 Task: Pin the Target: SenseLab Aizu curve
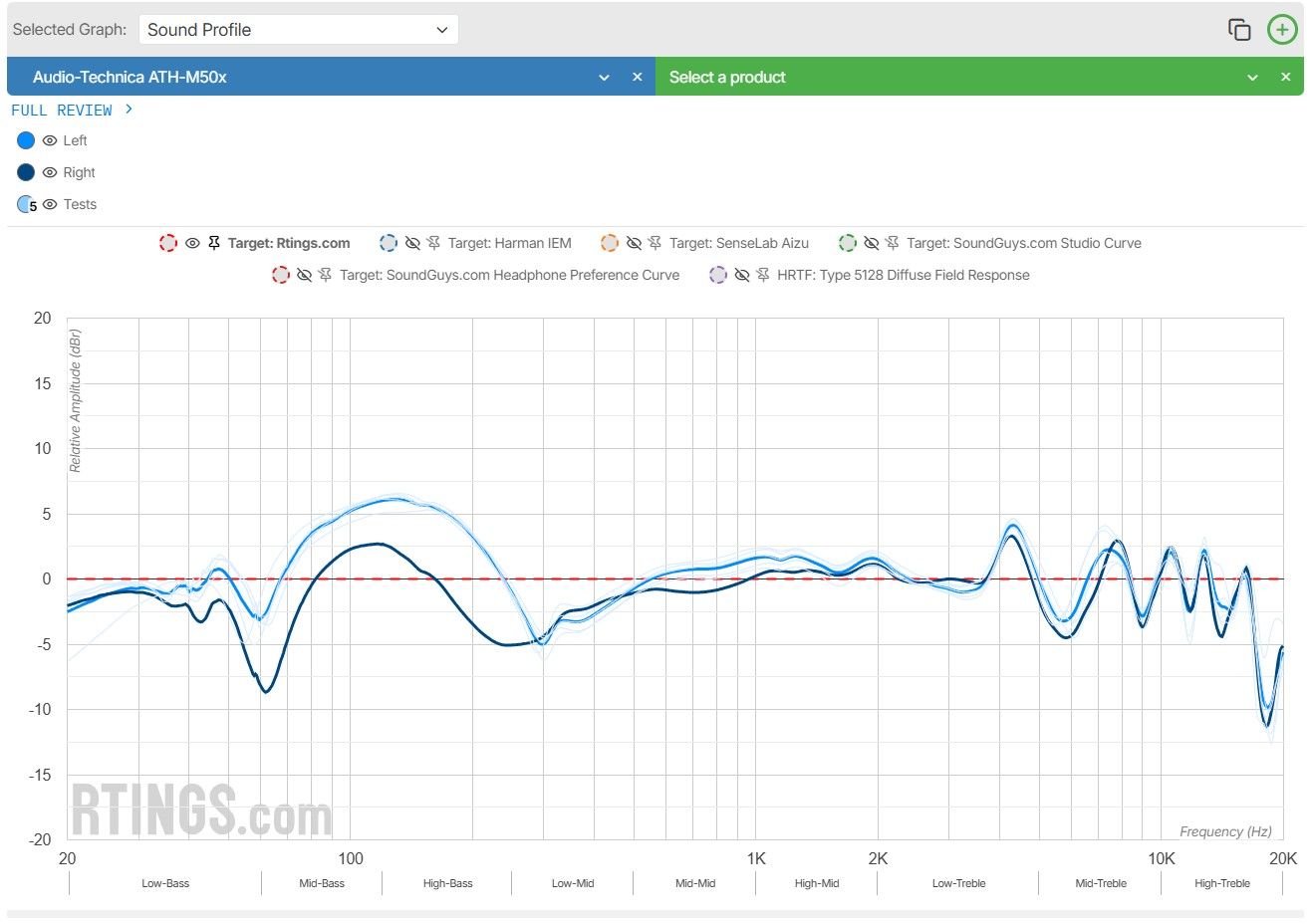click(x=655, y=243)
